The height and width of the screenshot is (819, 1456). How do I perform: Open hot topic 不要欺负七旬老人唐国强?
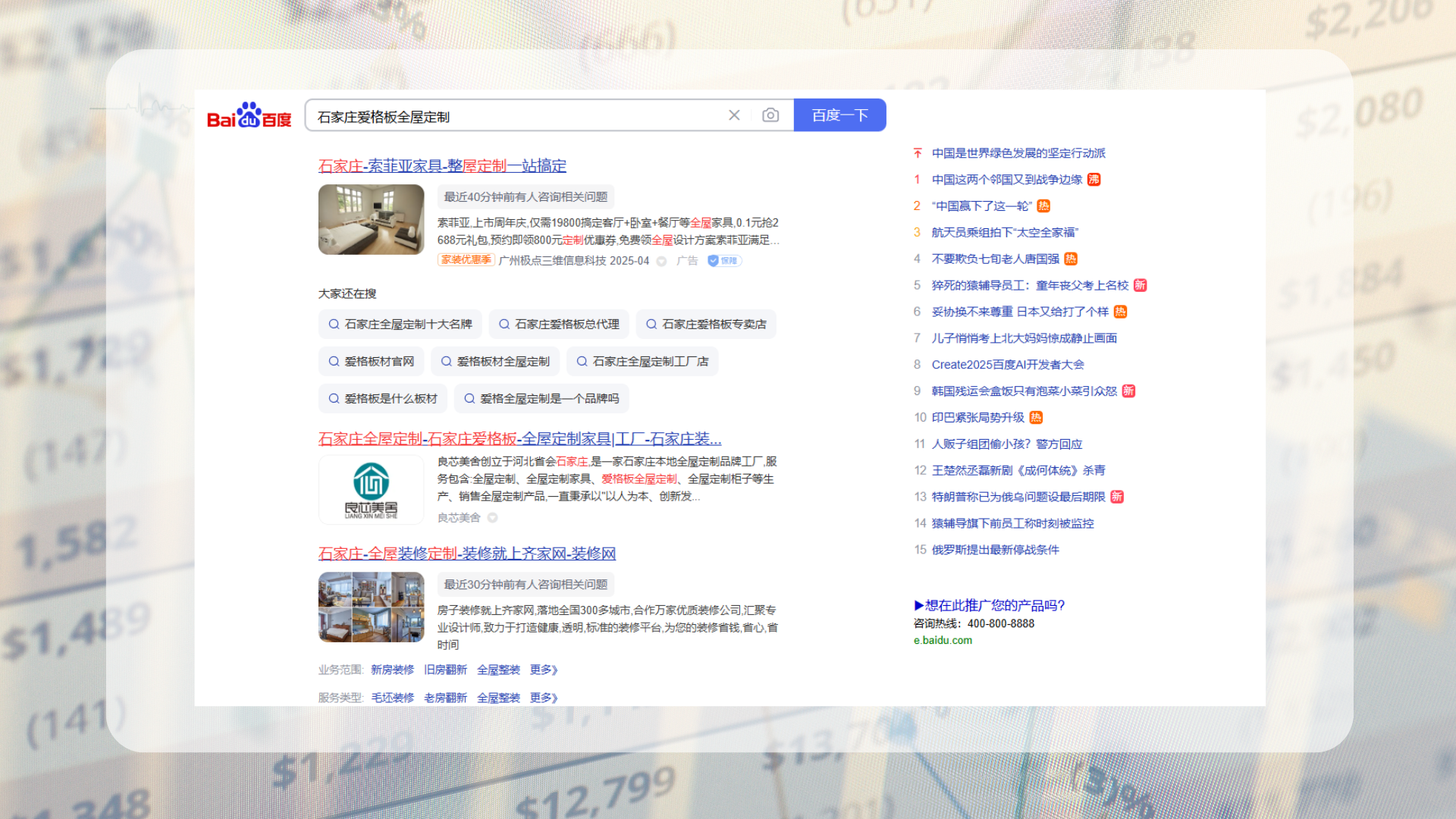[x=996, y=259]
